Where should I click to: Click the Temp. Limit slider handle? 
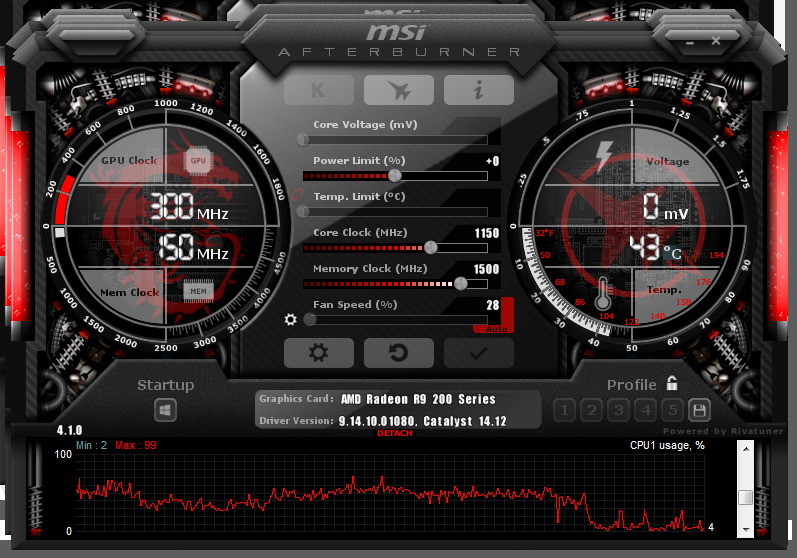[x=303, y=211]
